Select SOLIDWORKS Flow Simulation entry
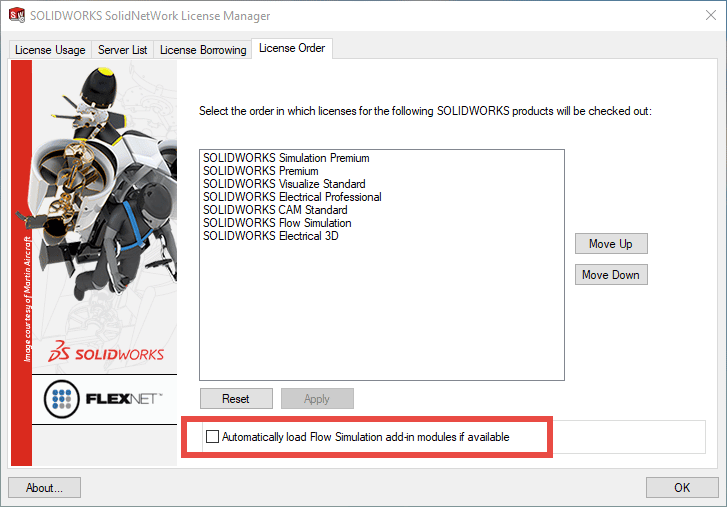Screen dimensions: 727x507 pyautogui.click(x=277, y=223)
